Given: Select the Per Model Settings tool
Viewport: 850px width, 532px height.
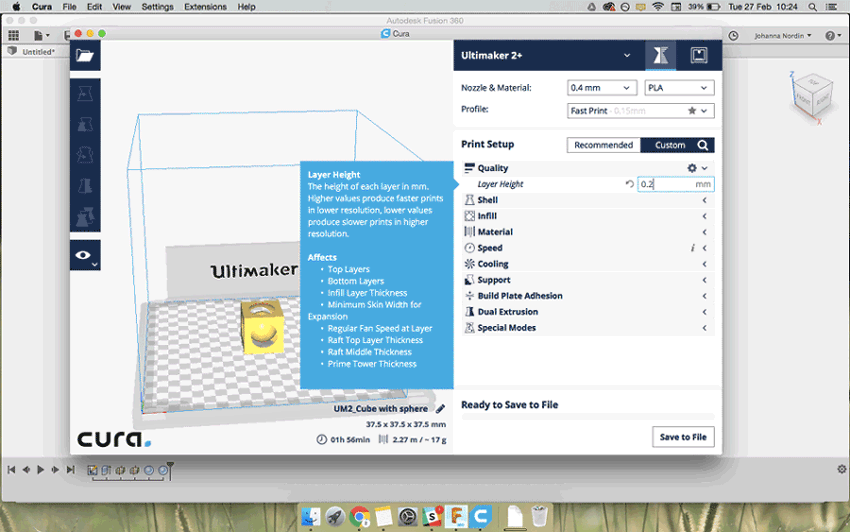Looking at the screenshot, I should (85, 217).
